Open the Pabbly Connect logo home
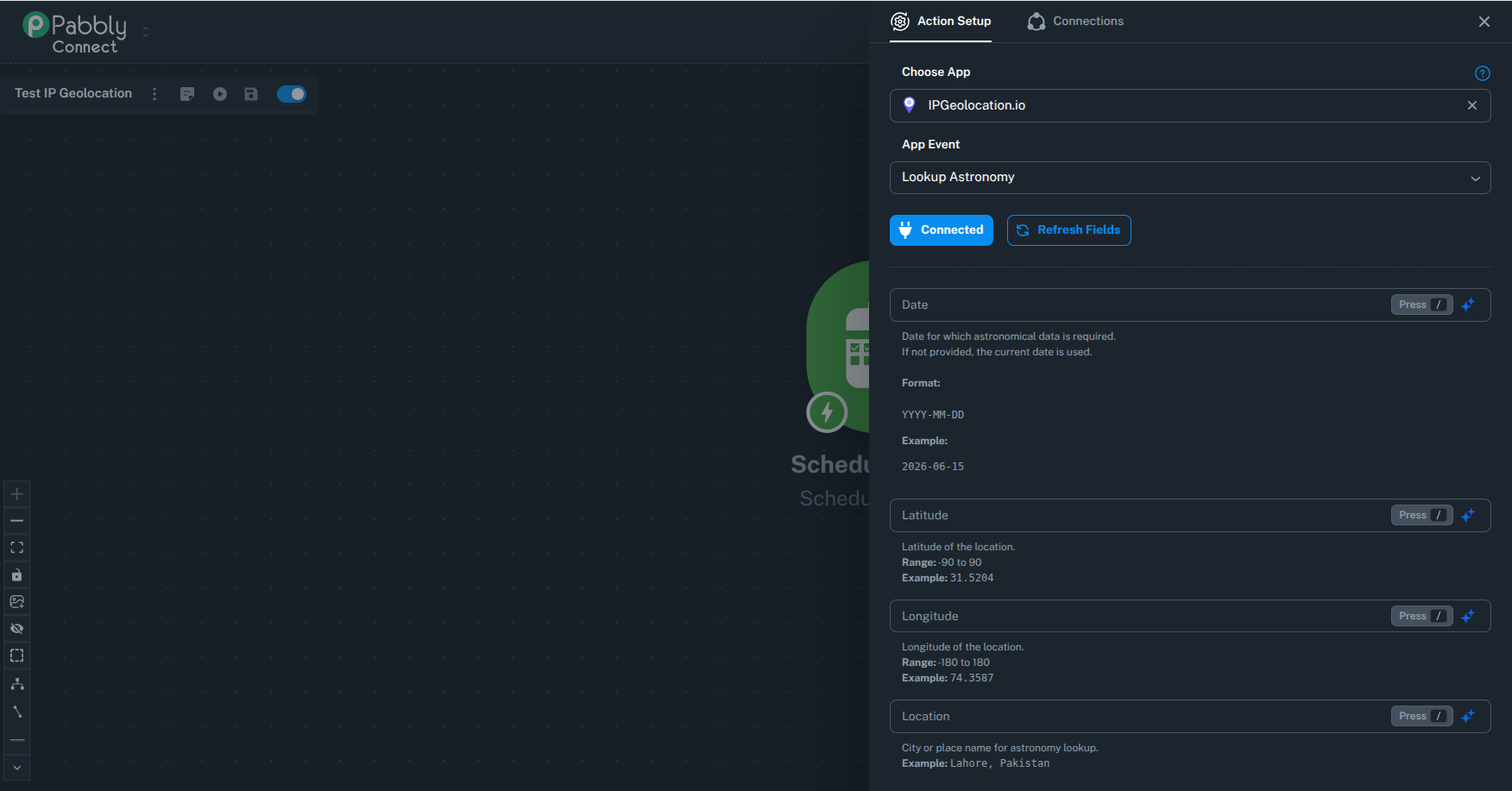The height and width of the screenshot is (791, 1512). pyautogui.click(x=74, y=33)
